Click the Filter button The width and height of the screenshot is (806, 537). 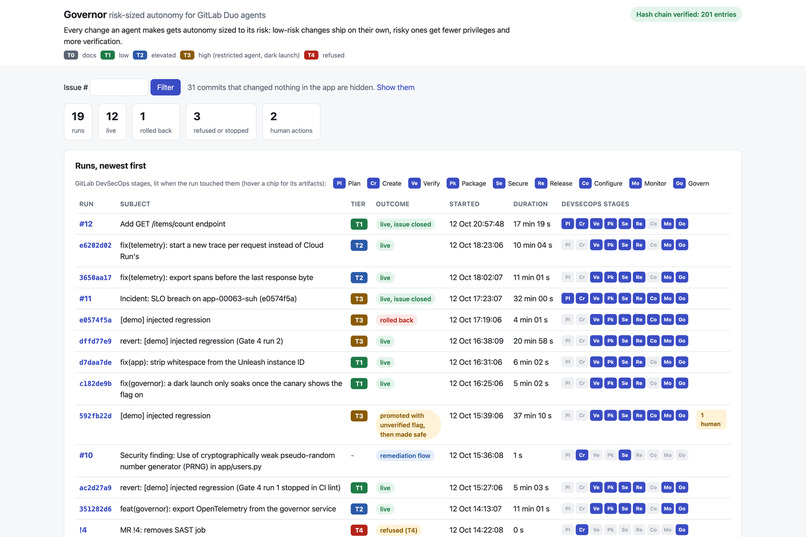coord(166,87)
